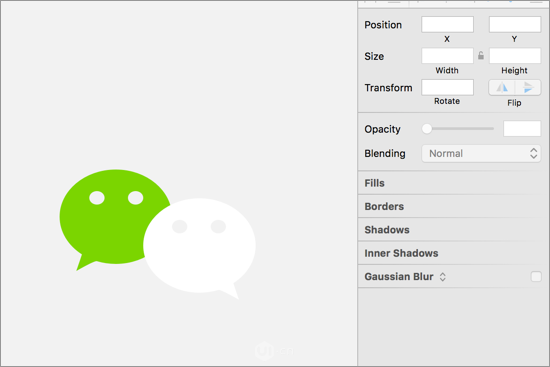The height and width of the screenshot is (367, 550).
Task: Open the Blending mode dropdown
Action: coord(481,153)
